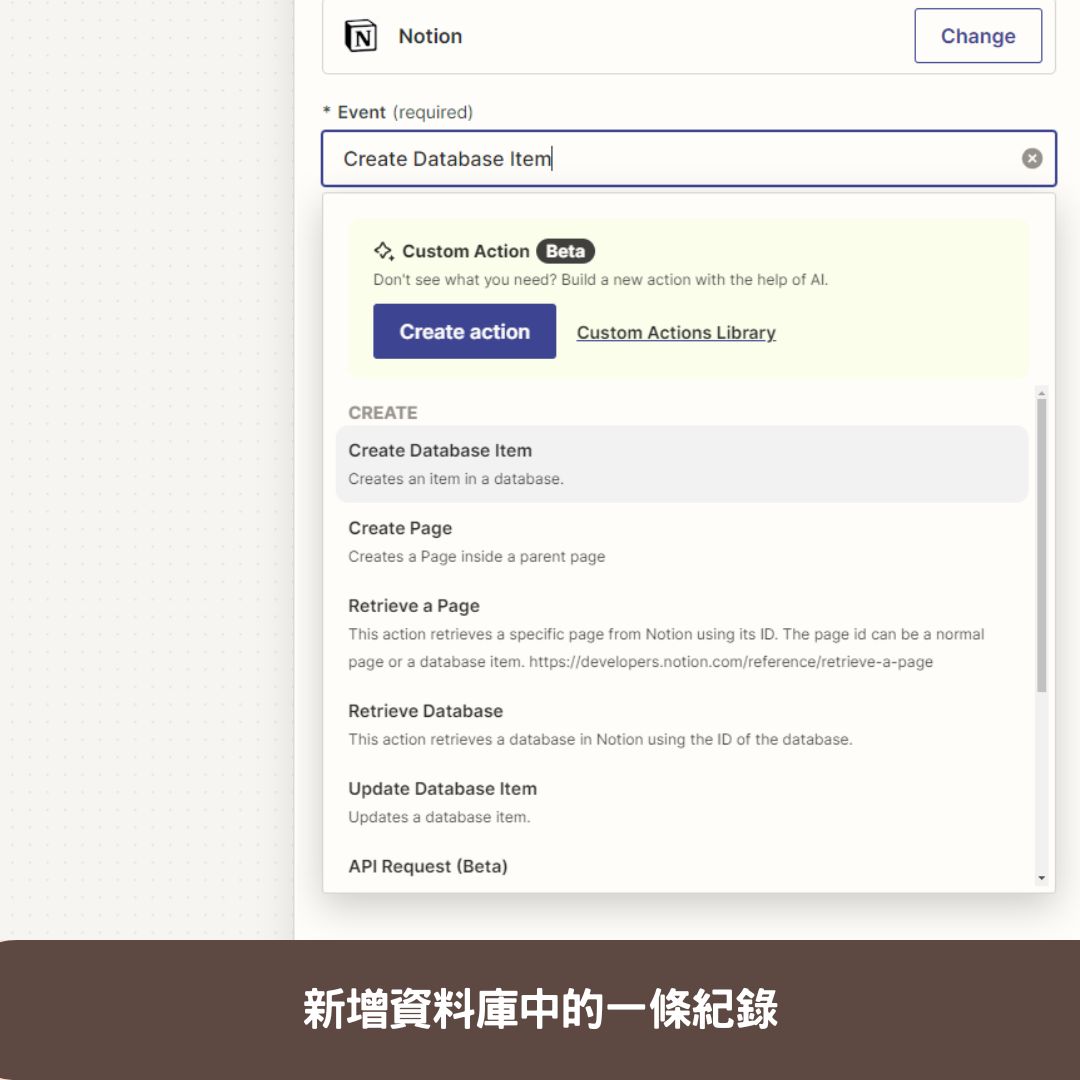Select the Create Database Item event
The height and width of the screenshot is (1080, 1080).
click(440, 451)
